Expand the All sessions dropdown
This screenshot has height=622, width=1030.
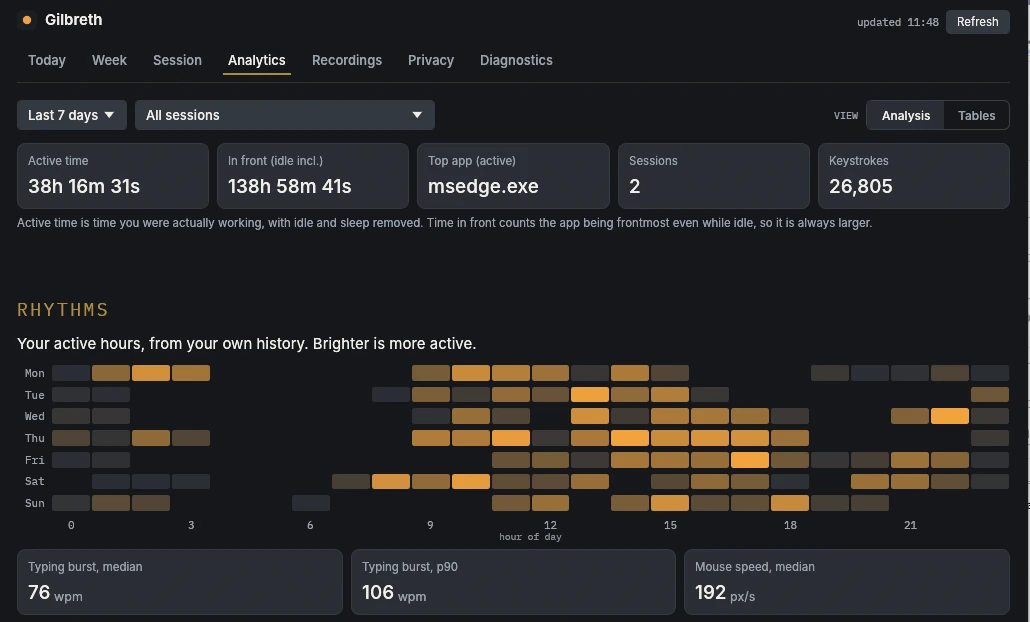(x=284, y=115)
